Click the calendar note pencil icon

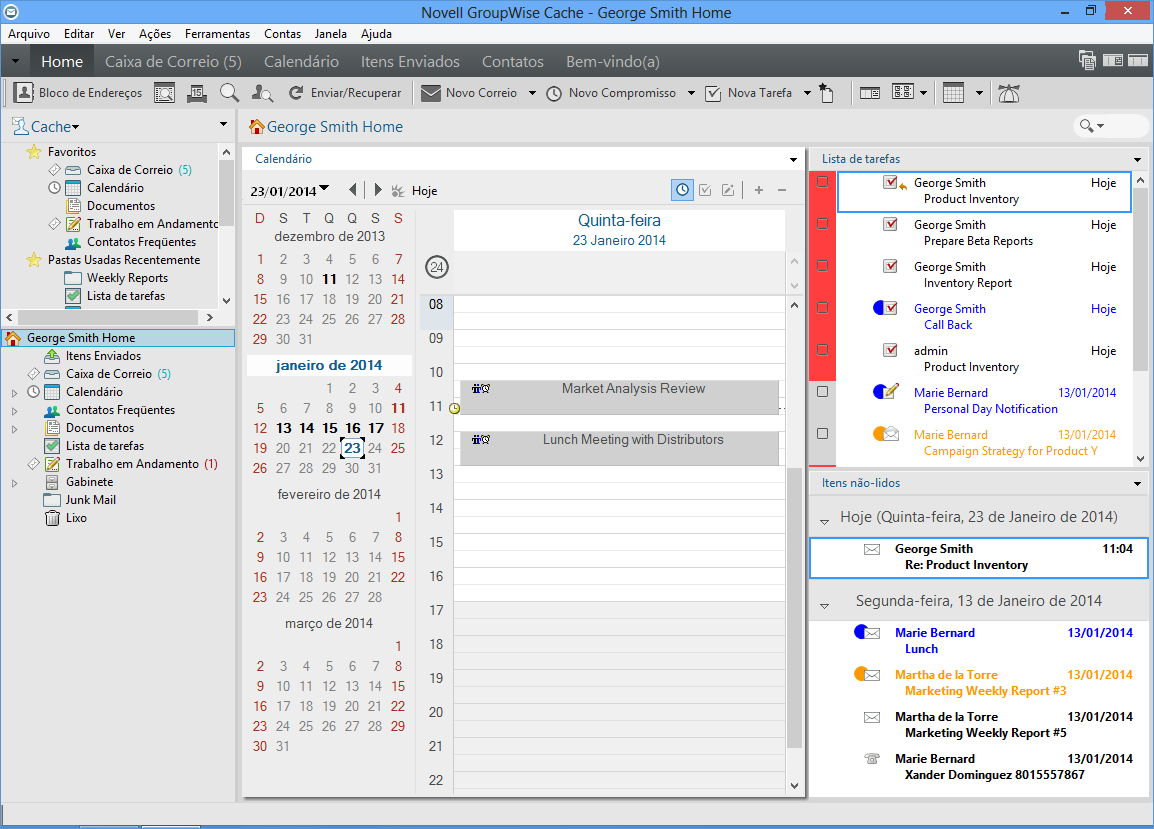pos(728,190)
